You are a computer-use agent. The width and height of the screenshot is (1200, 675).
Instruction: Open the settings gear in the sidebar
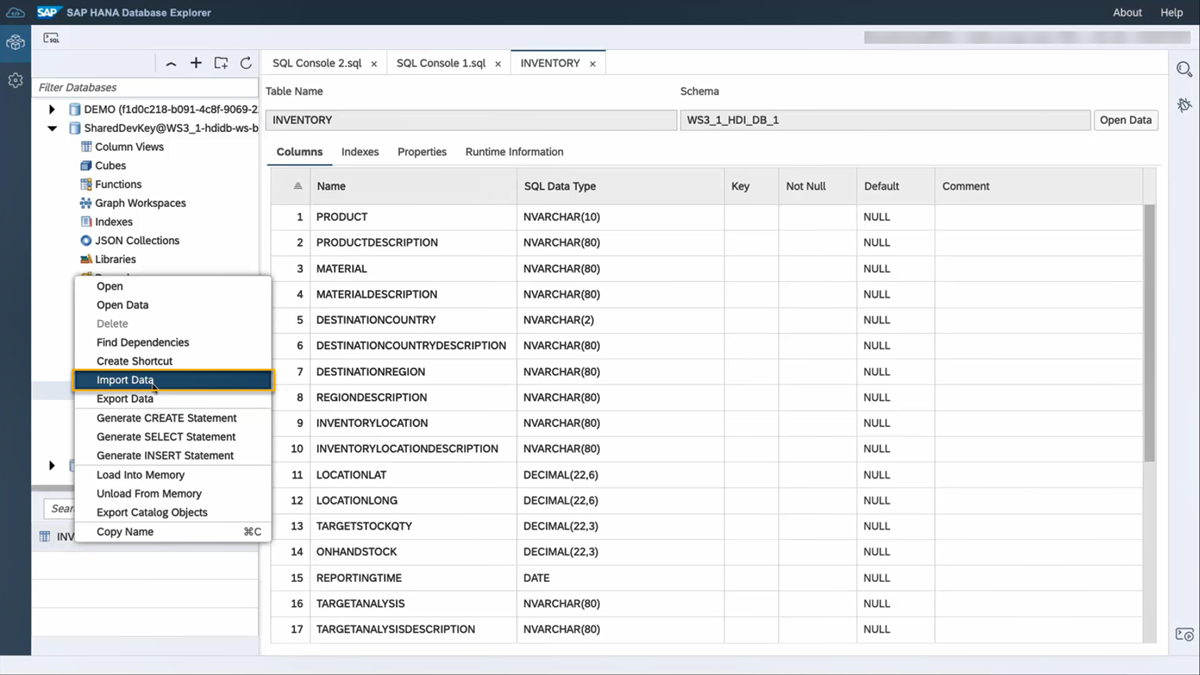click(15, 80)
